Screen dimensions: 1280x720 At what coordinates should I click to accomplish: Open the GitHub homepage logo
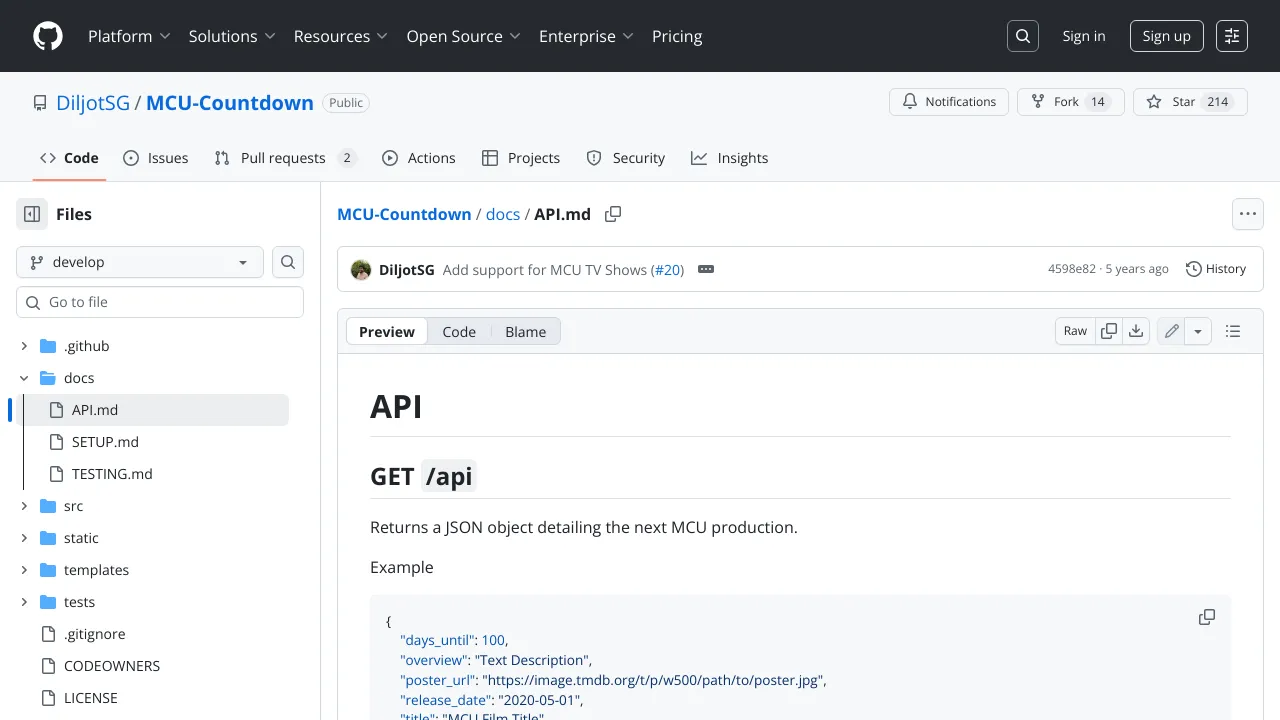(48, 36)
